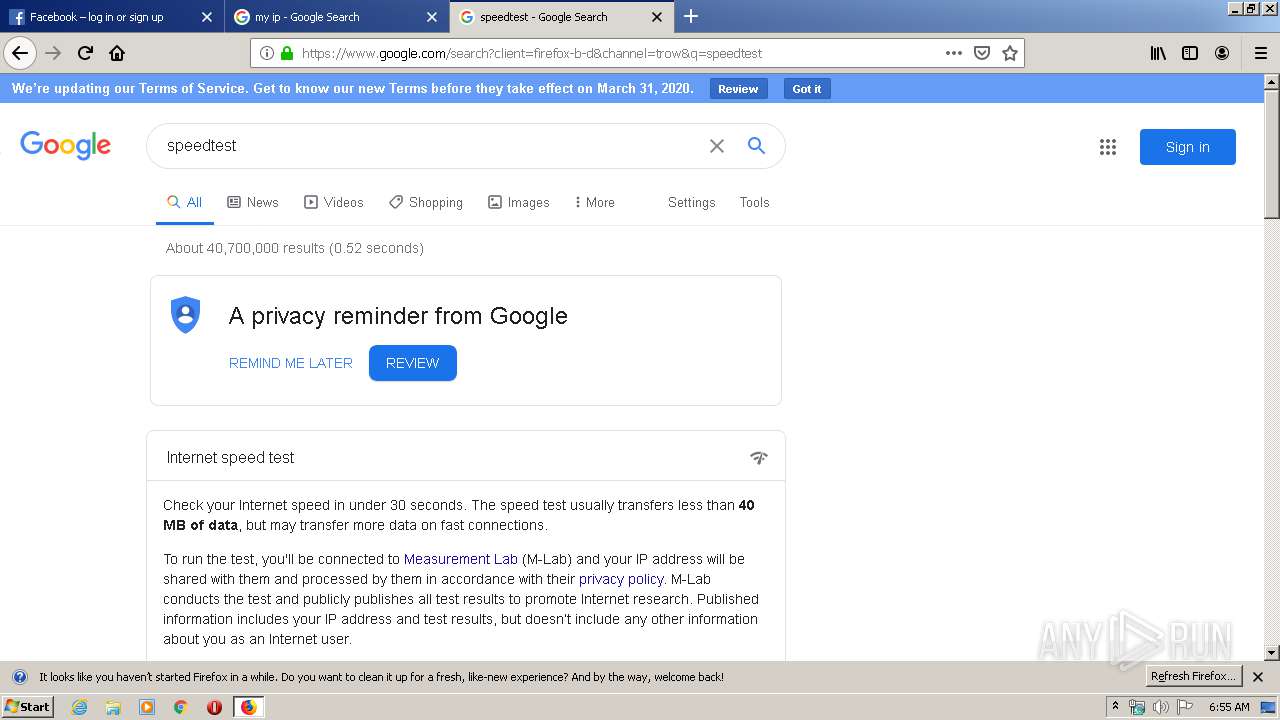Open a new tab with plus button
Viewport: 1280px width, 720px height.
pos(691,16)
